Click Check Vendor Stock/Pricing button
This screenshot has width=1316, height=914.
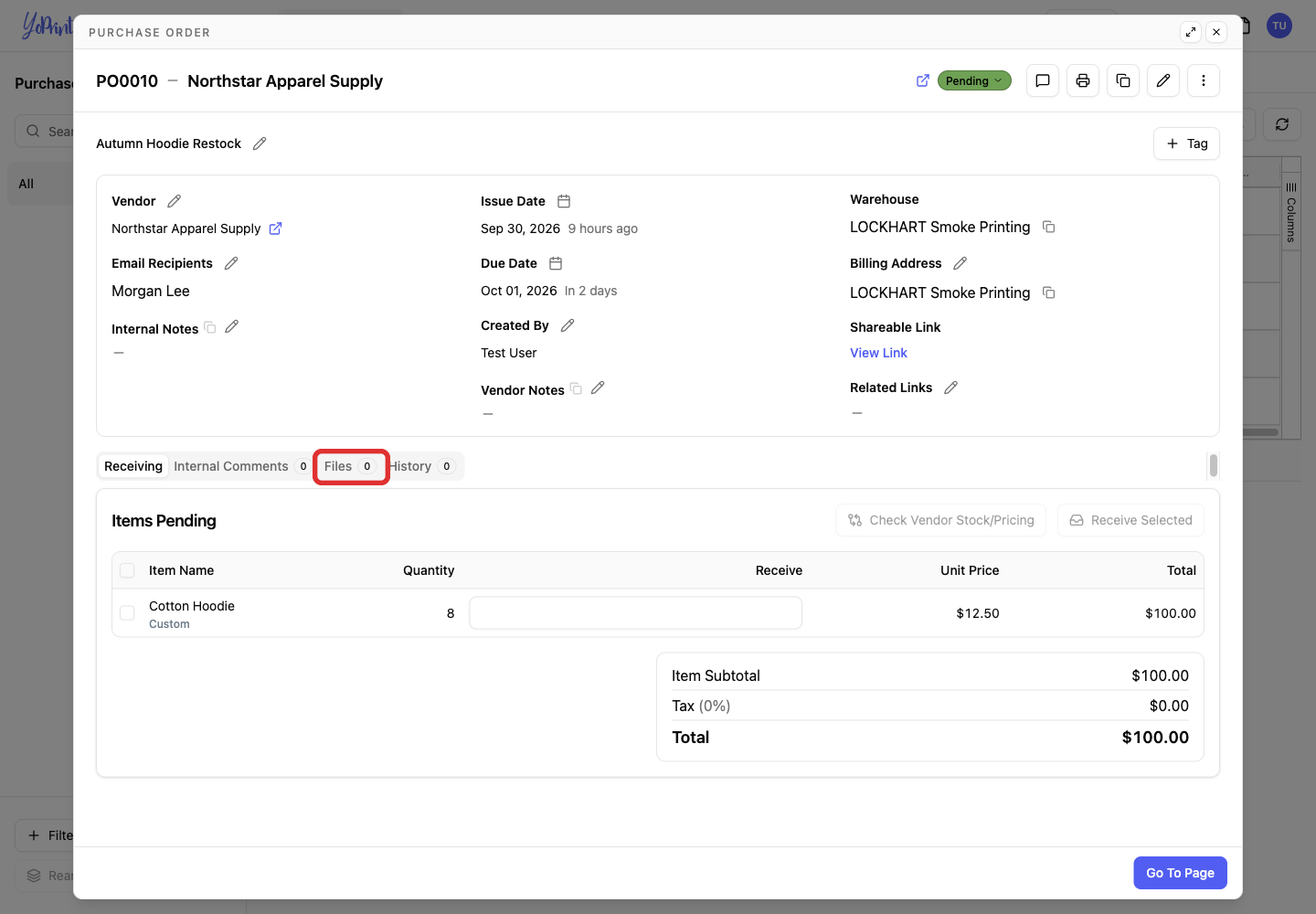pyautogui.click(x=941, y=520)
